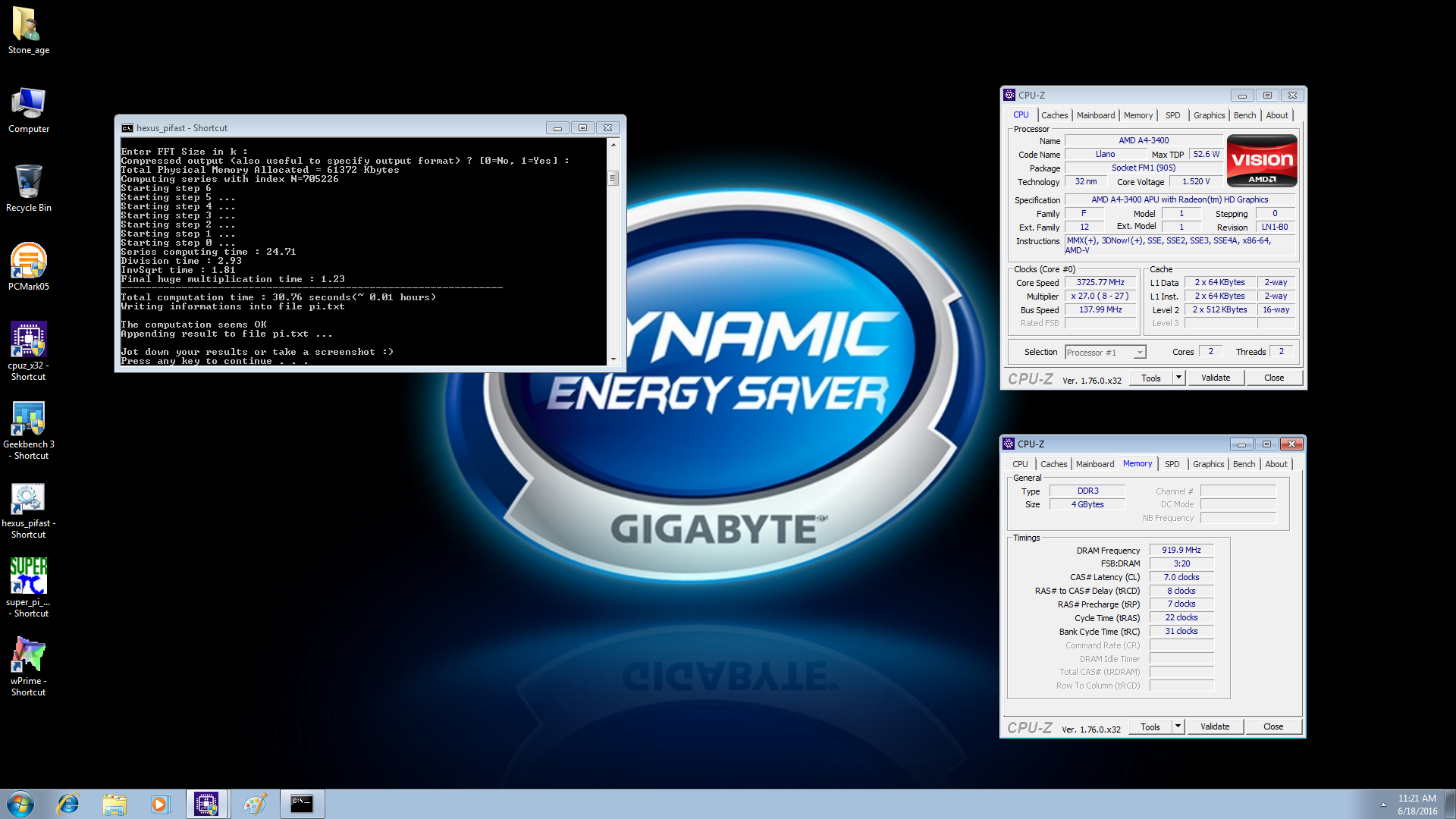Click the console vertical scrollbar thumb
This screenshot has width=1456, height=819.
[x=613, y=178]
